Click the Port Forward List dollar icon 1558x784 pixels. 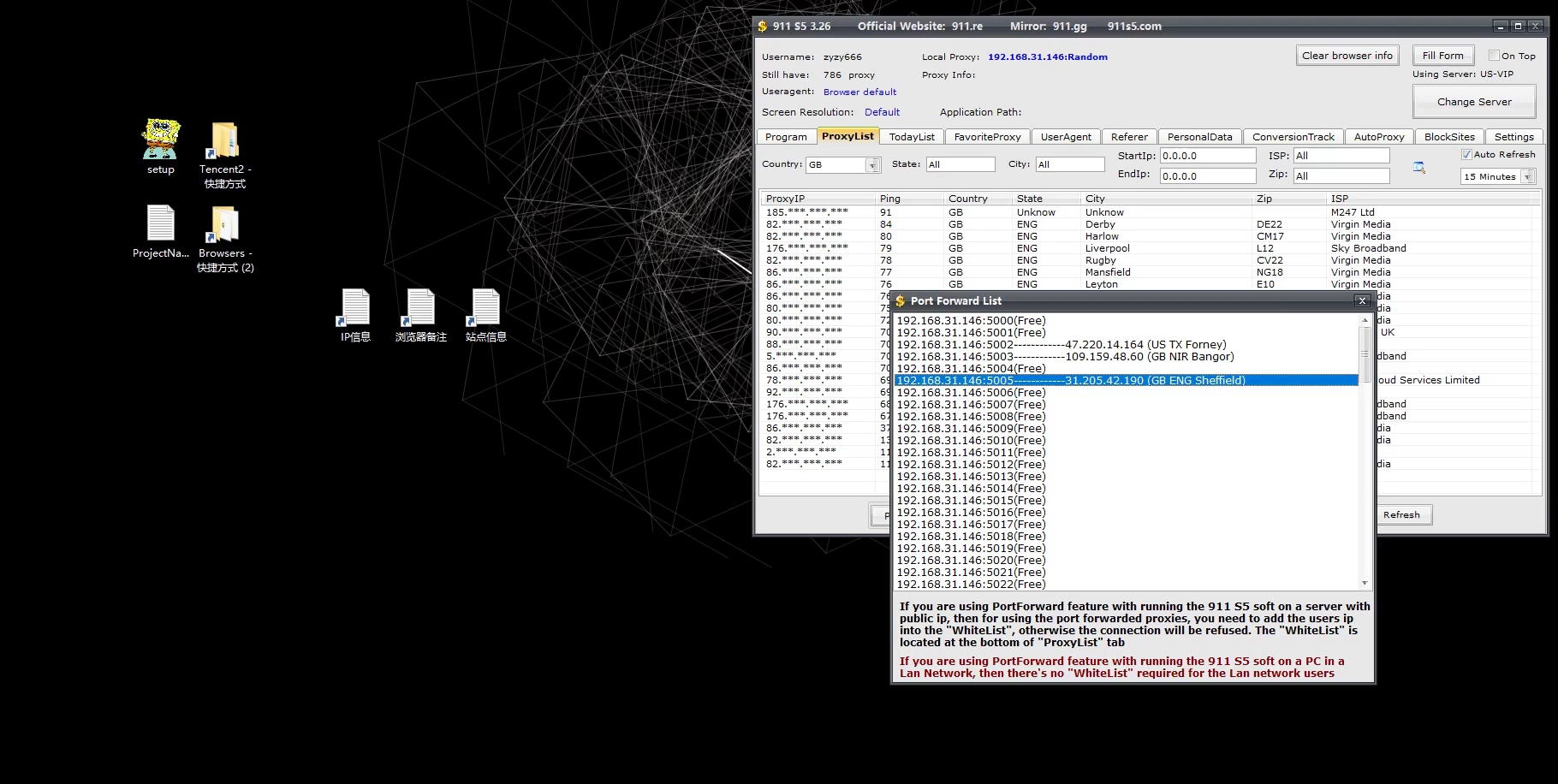coord(901,301)
